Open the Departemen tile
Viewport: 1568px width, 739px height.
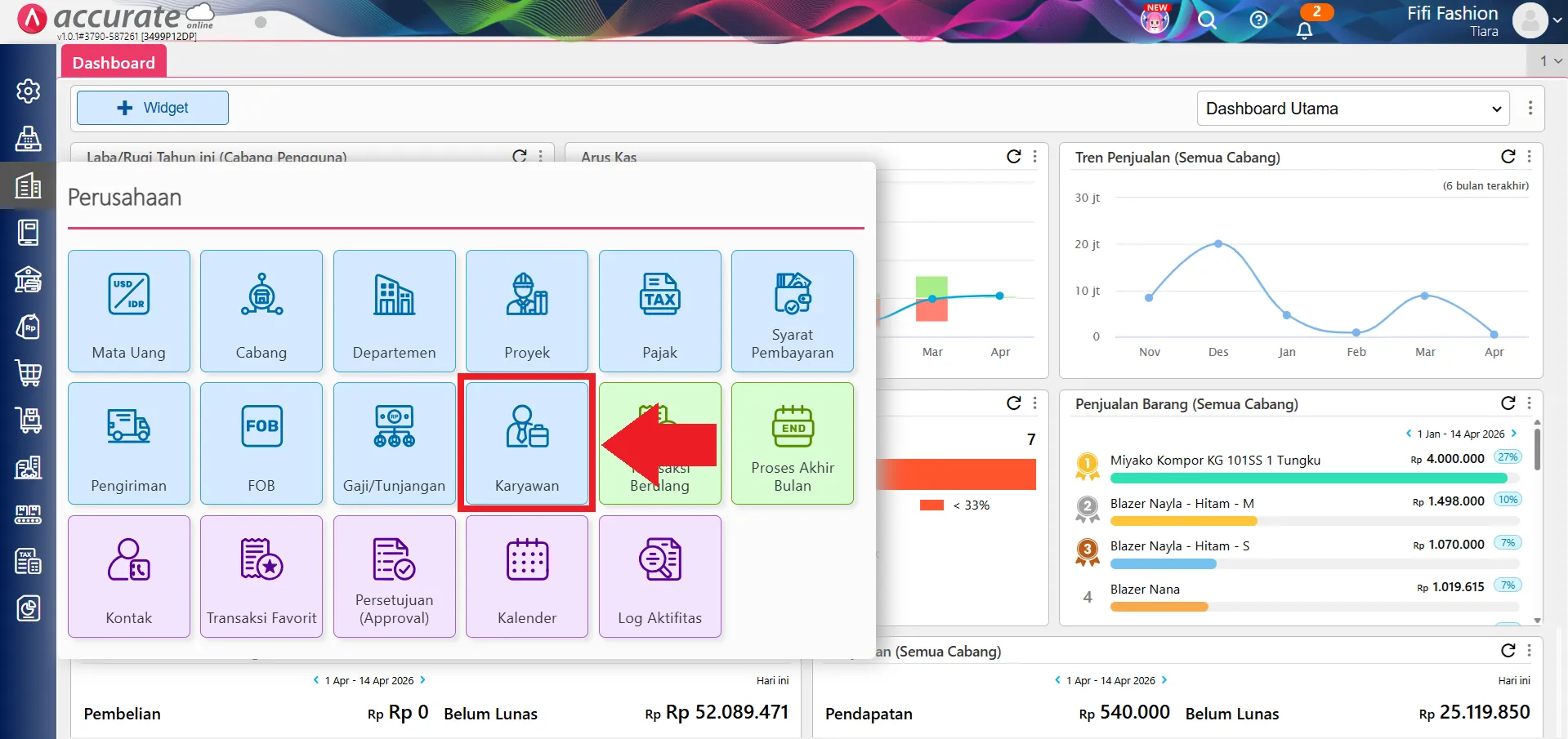click(395, 311)
